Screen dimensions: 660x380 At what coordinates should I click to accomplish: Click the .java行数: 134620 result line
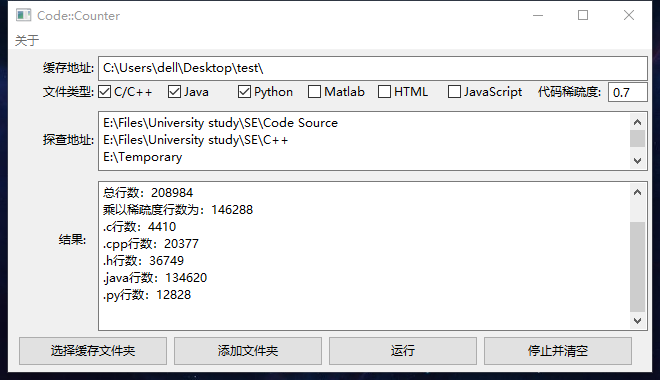[155, 278]
